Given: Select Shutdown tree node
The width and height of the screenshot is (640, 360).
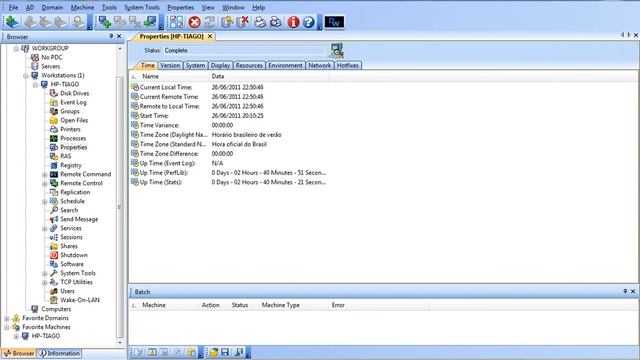Looking at the screenshot, I should 73,255.
